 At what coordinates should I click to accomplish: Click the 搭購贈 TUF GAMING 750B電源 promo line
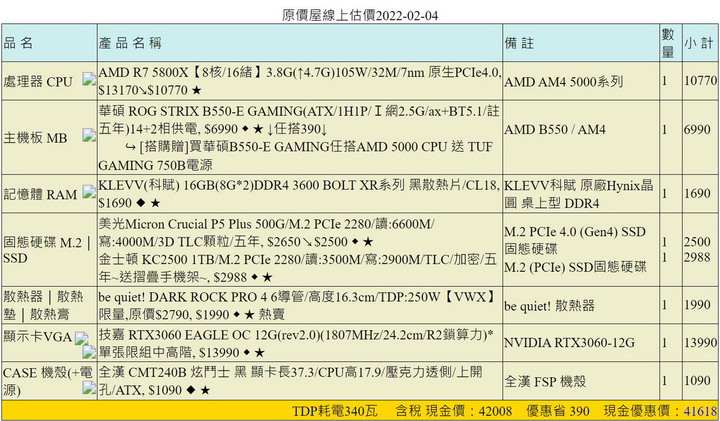pyautogui.click(x=295, y=156)
